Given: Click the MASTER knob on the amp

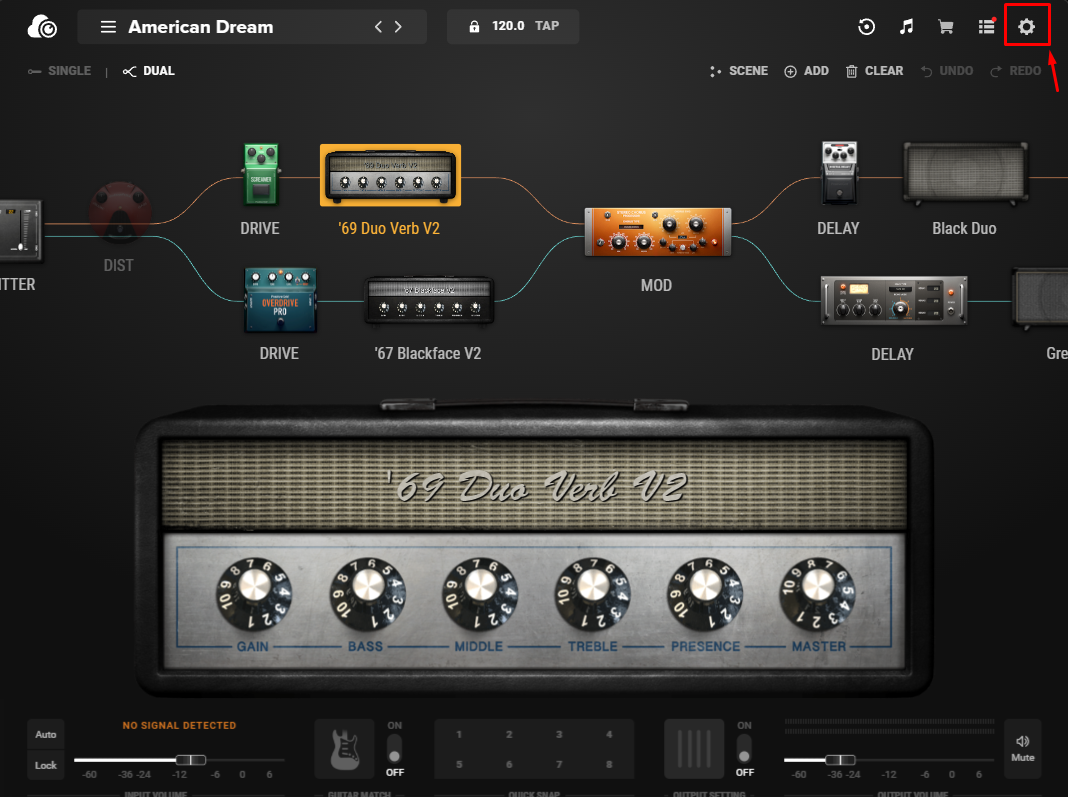Looking at the screenshot, I should pos(817,592).
